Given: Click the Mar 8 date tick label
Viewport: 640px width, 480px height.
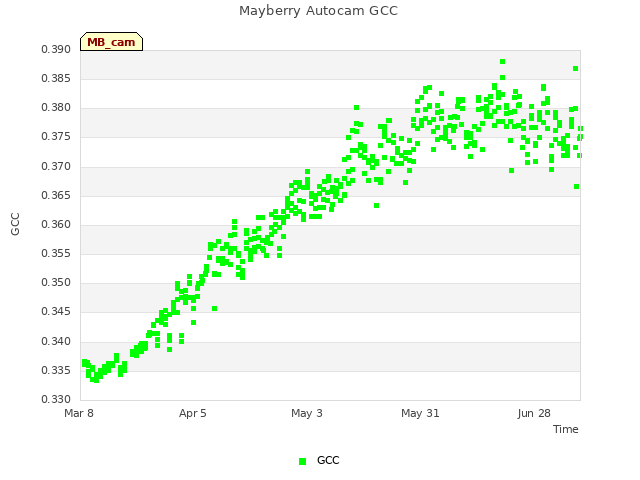Looking at the screenshot, I should click(x=79, y=413).
